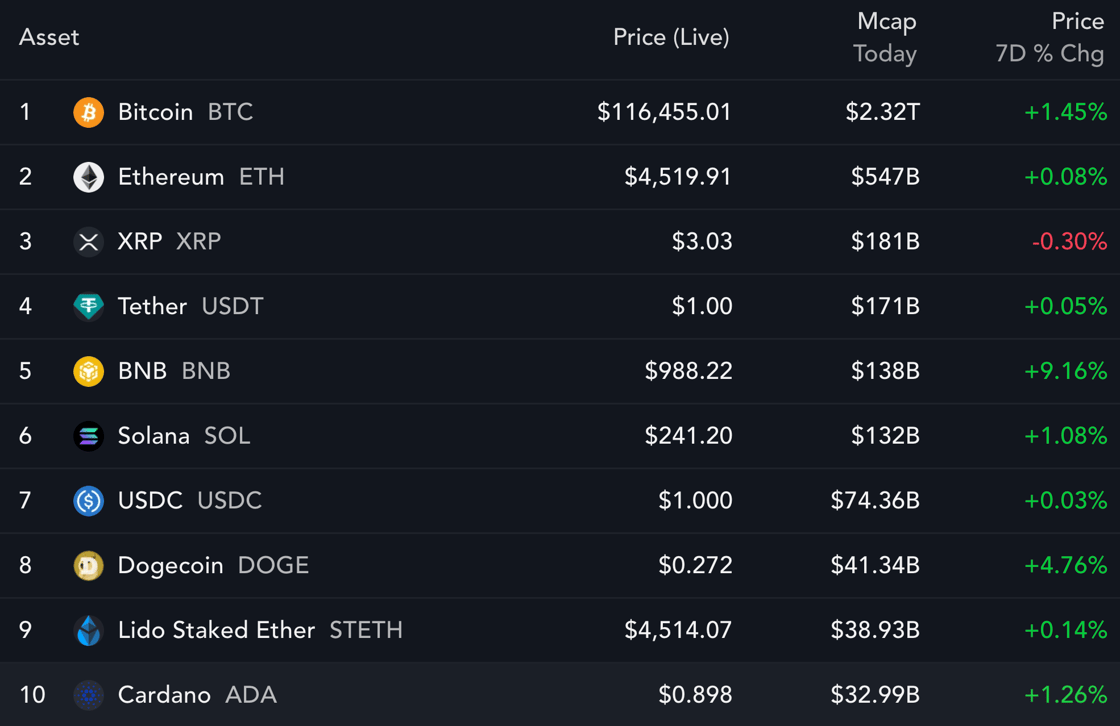1120x726 pixels.
Task: Sort by Price (Live) column header
Action: (671, 37)
